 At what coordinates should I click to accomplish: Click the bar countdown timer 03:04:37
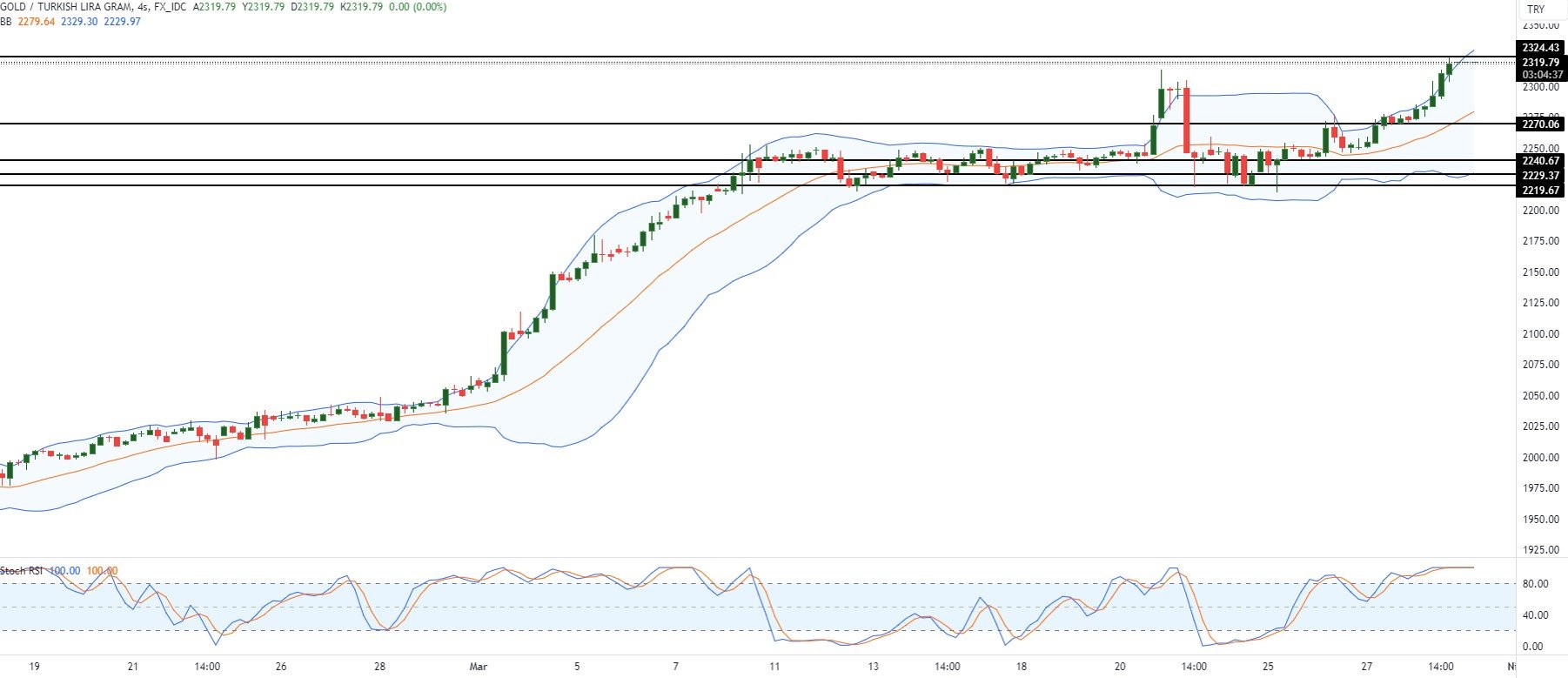1541,75
